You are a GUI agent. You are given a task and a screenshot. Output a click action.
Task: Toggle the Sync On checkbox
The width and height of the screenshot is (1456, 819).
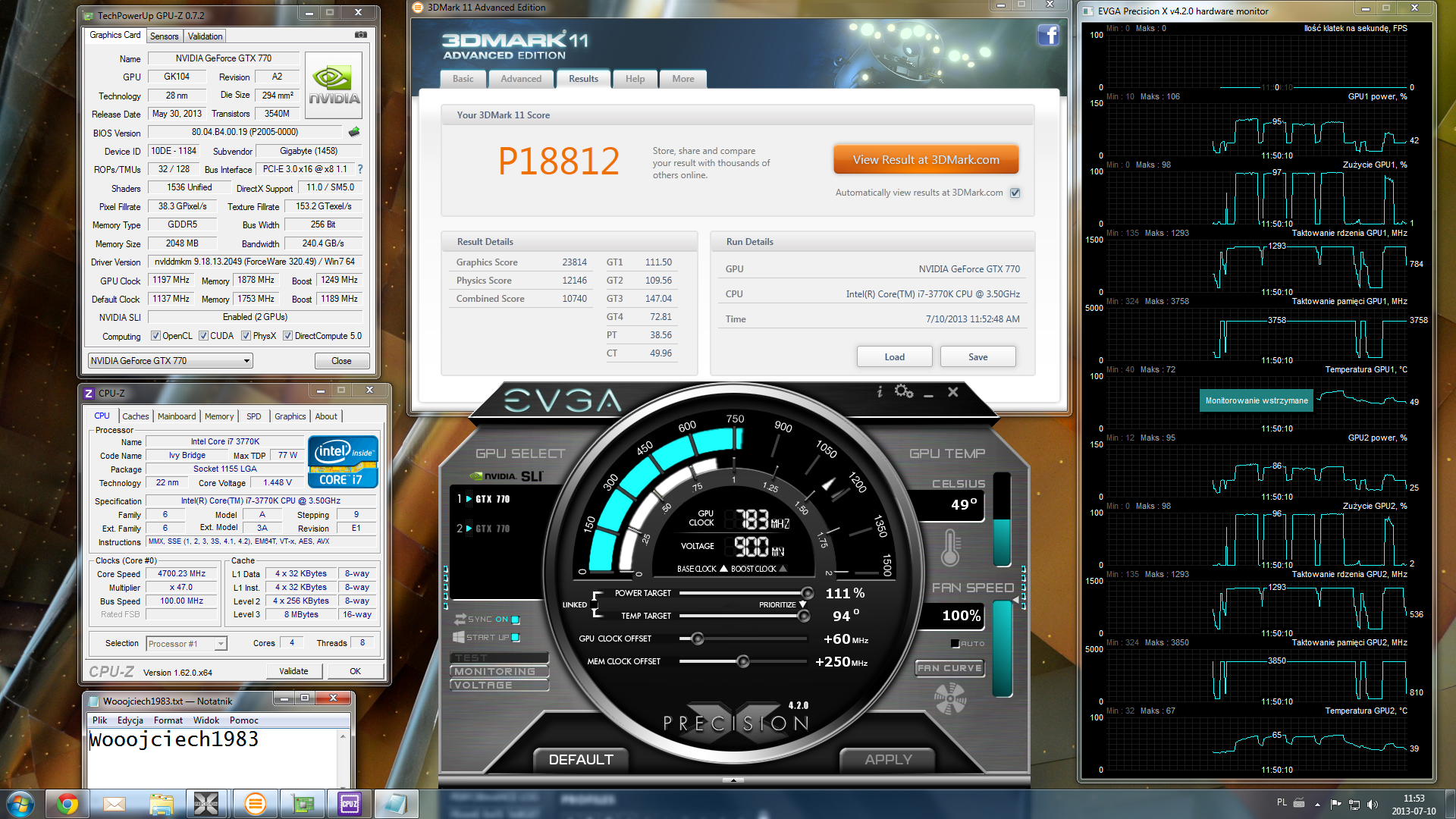[516, 620]
